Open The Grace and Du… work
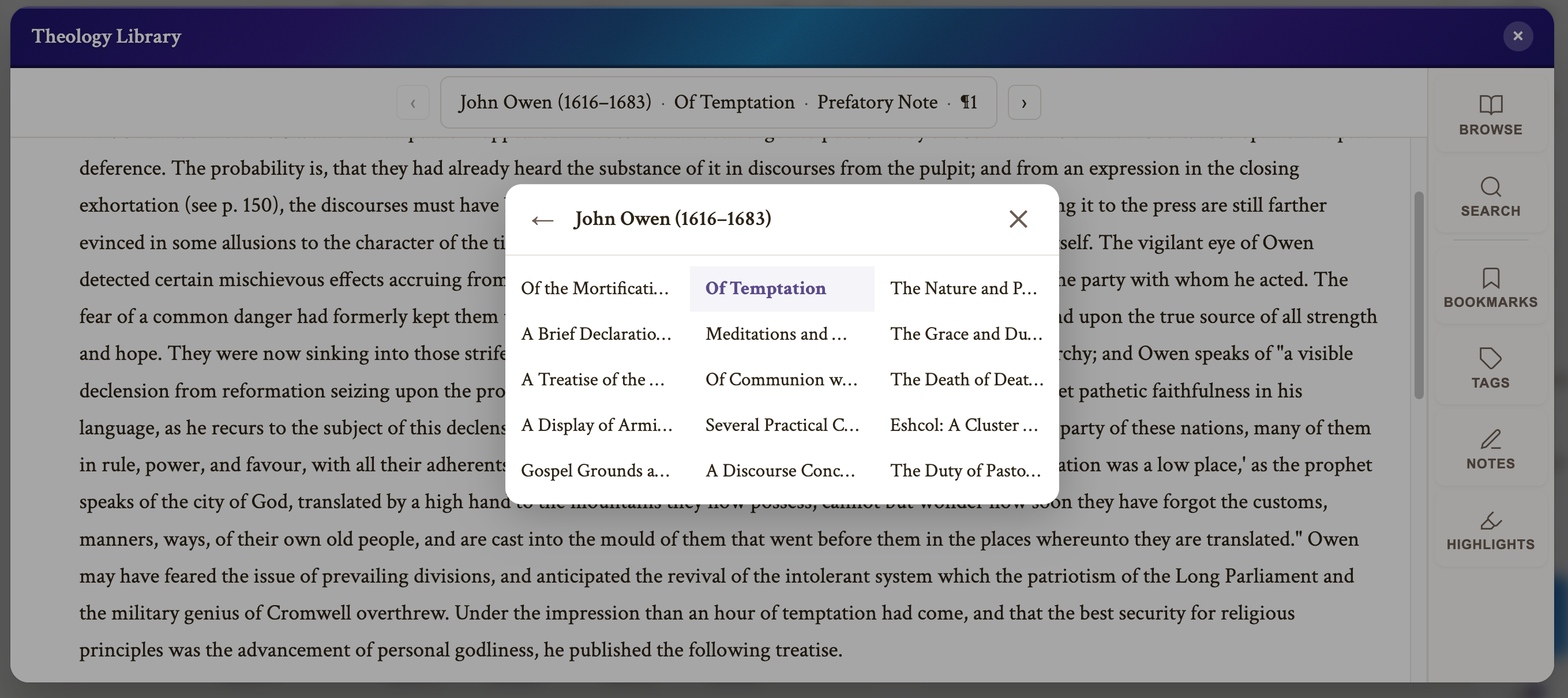This screenshot has width=1568, height=698. (966, 334)
